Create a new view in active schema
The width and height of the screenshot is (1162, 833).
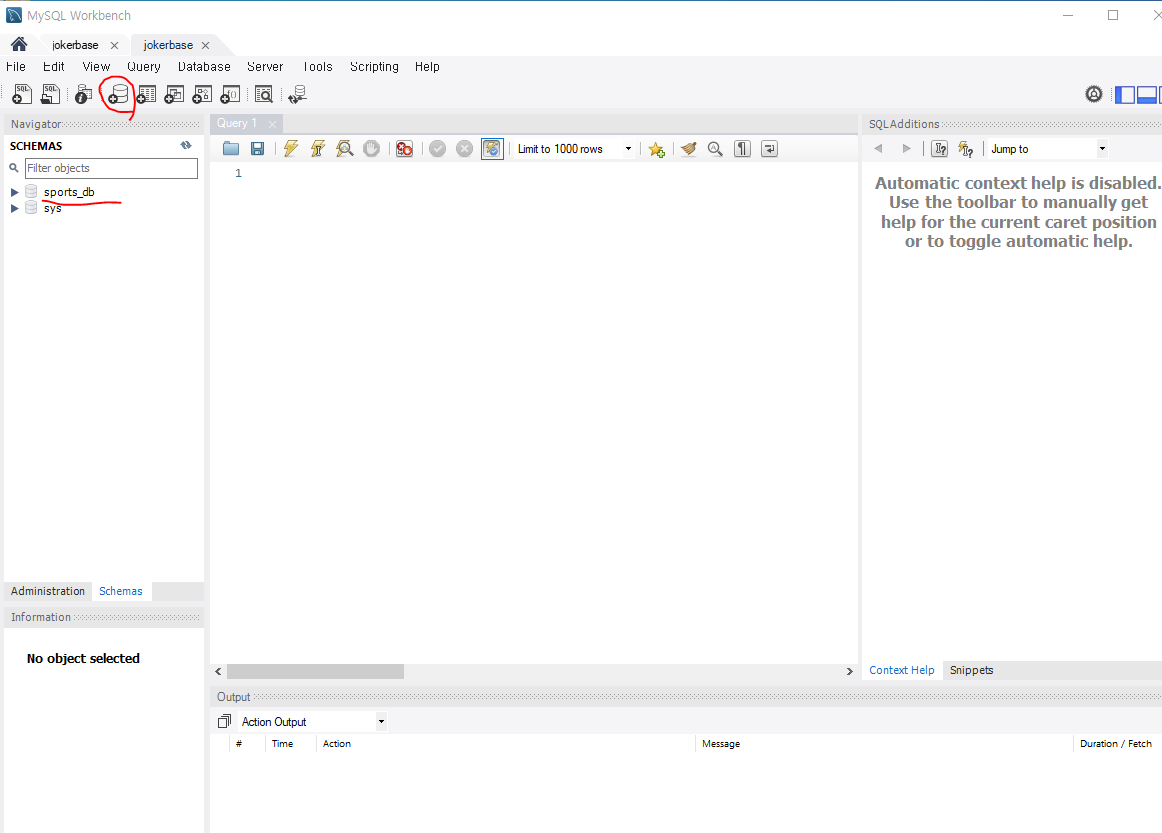click(x=174, y=94)
